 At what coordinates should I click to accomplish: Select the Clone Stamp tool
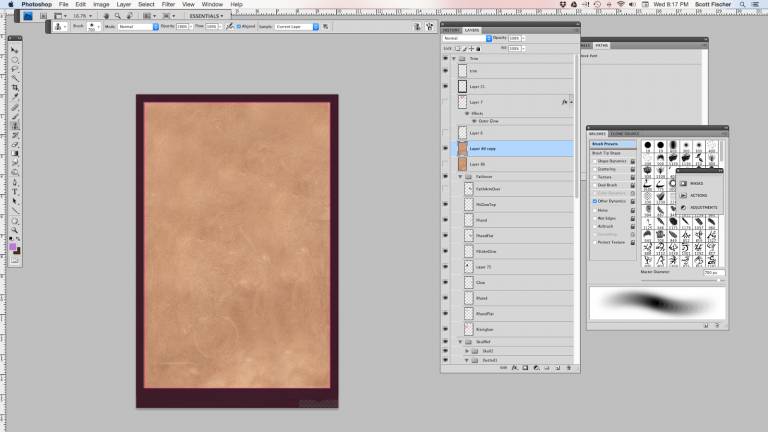click(15, 126)
